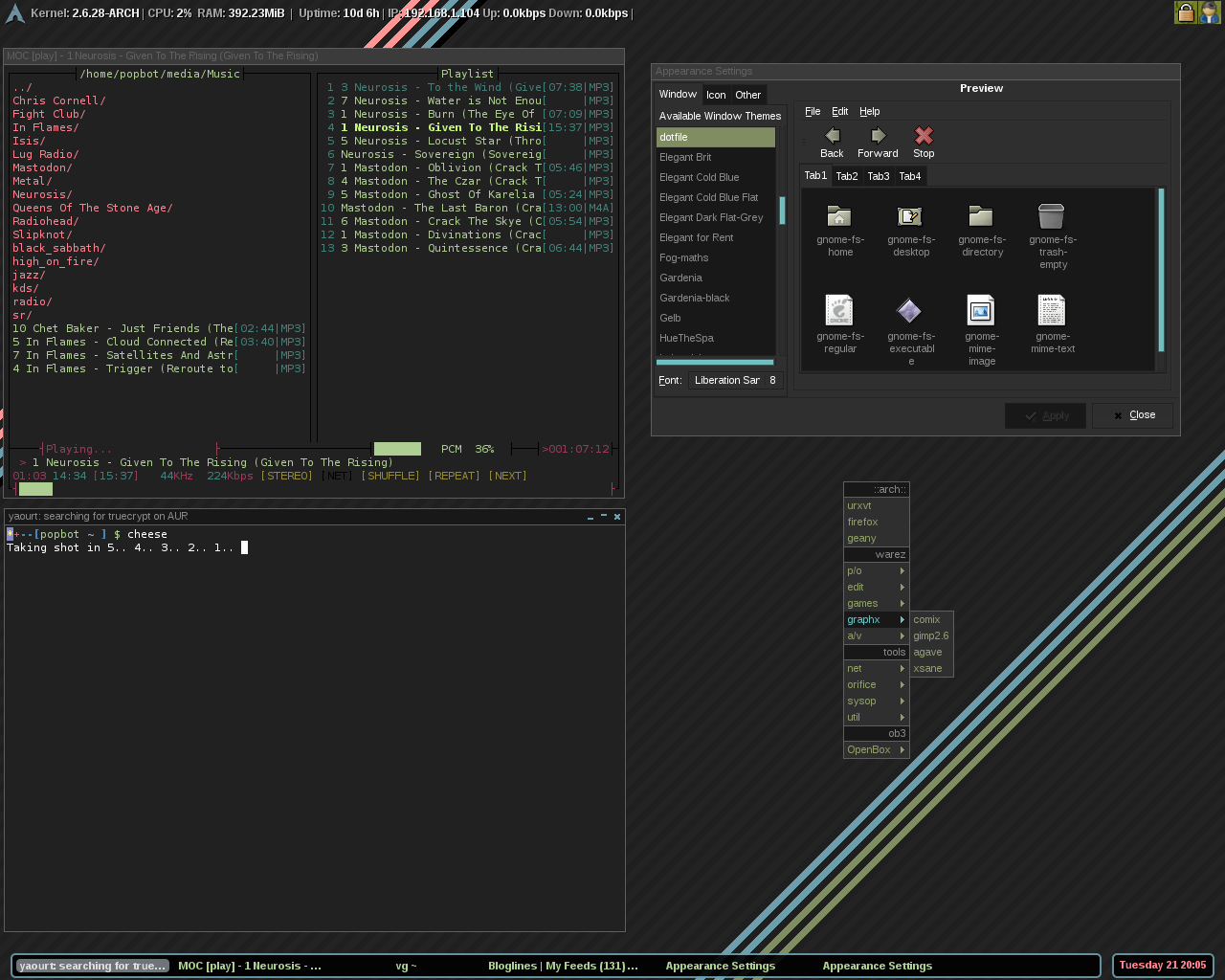Switch to vg ~ taskbar entry

[x=407, y=966]
